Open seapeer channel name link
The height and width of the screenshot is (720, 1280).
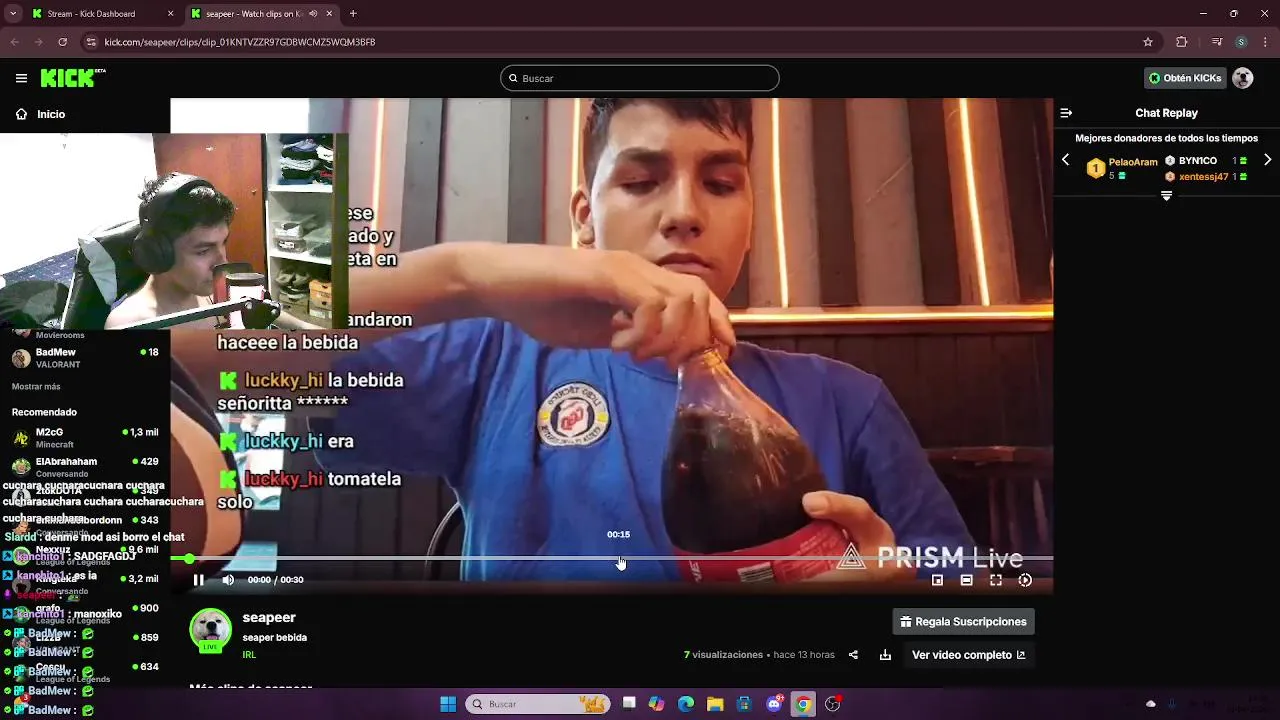[x=269, y=618]
